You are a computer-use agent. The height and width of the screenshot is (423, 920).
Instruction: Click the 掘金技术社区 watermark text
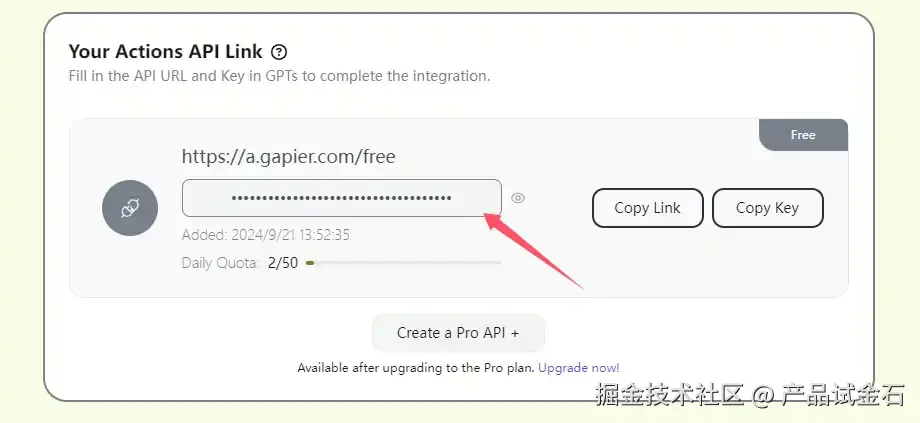tap(669, 395)
